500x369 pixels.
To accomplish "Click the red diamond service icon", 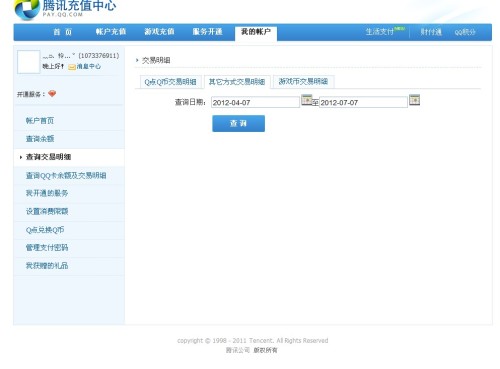I will pos(52,94).
